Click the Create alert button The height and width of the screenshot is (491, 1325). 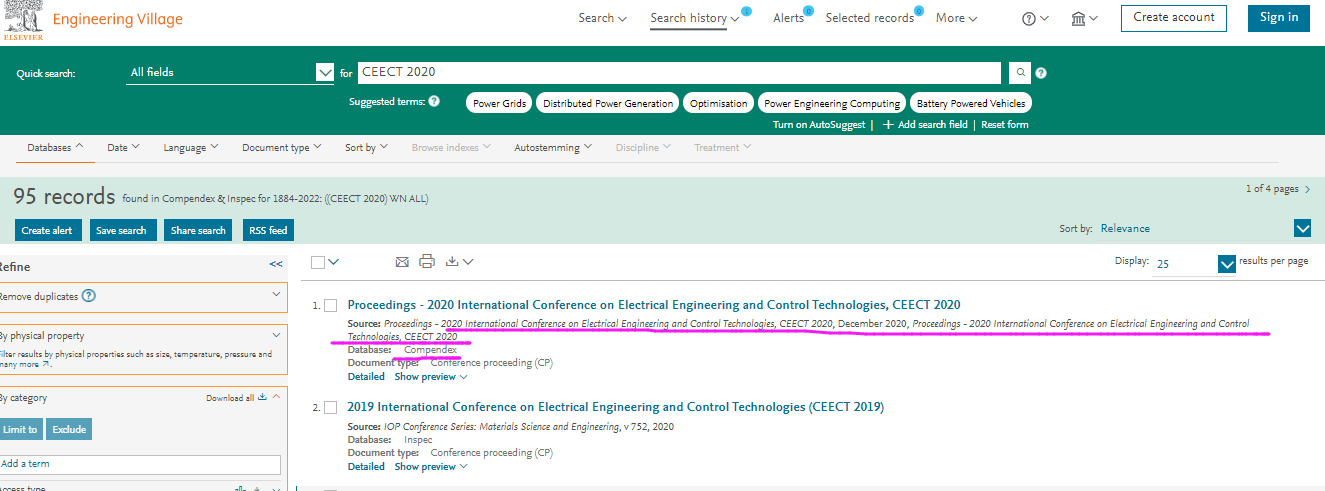coord(49,230)
